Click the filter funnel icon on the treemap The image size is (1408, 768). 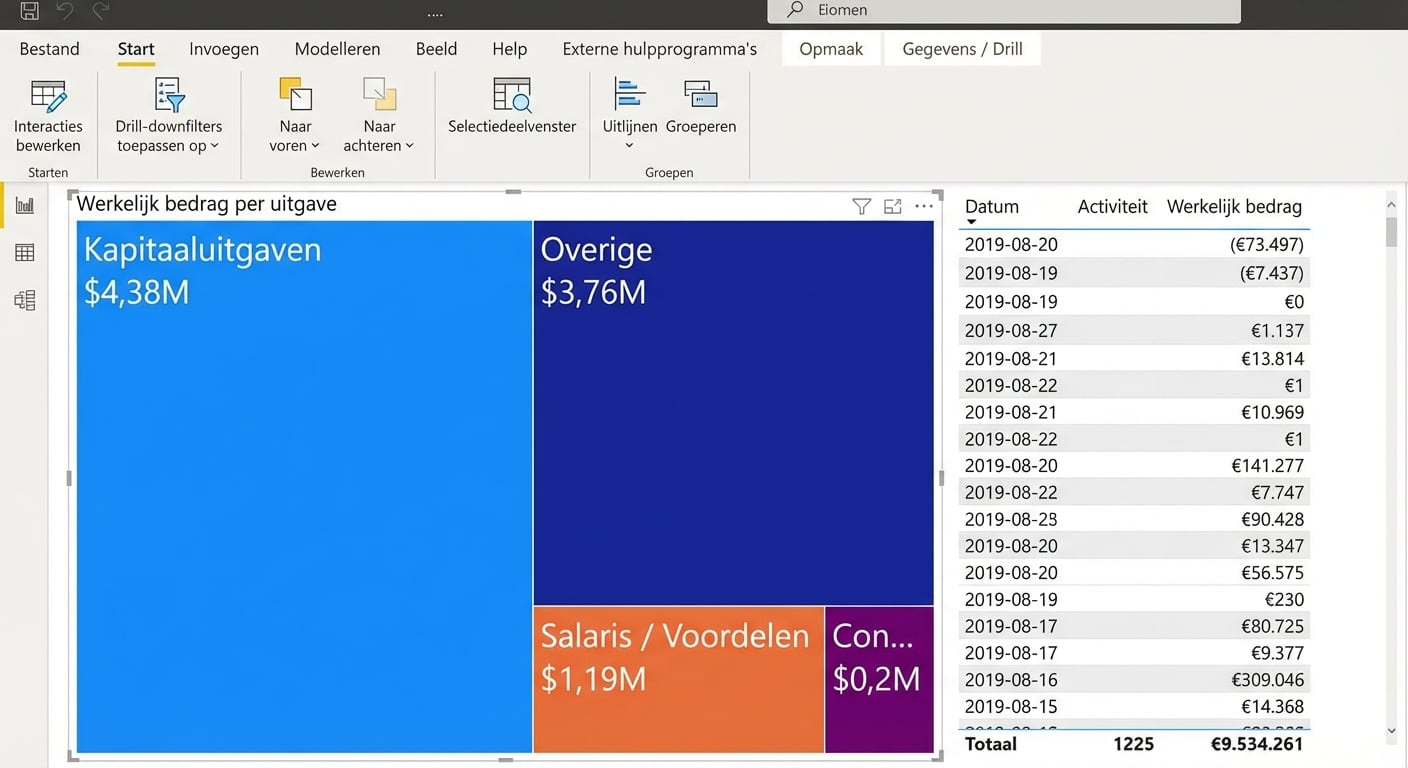[861, 206]
